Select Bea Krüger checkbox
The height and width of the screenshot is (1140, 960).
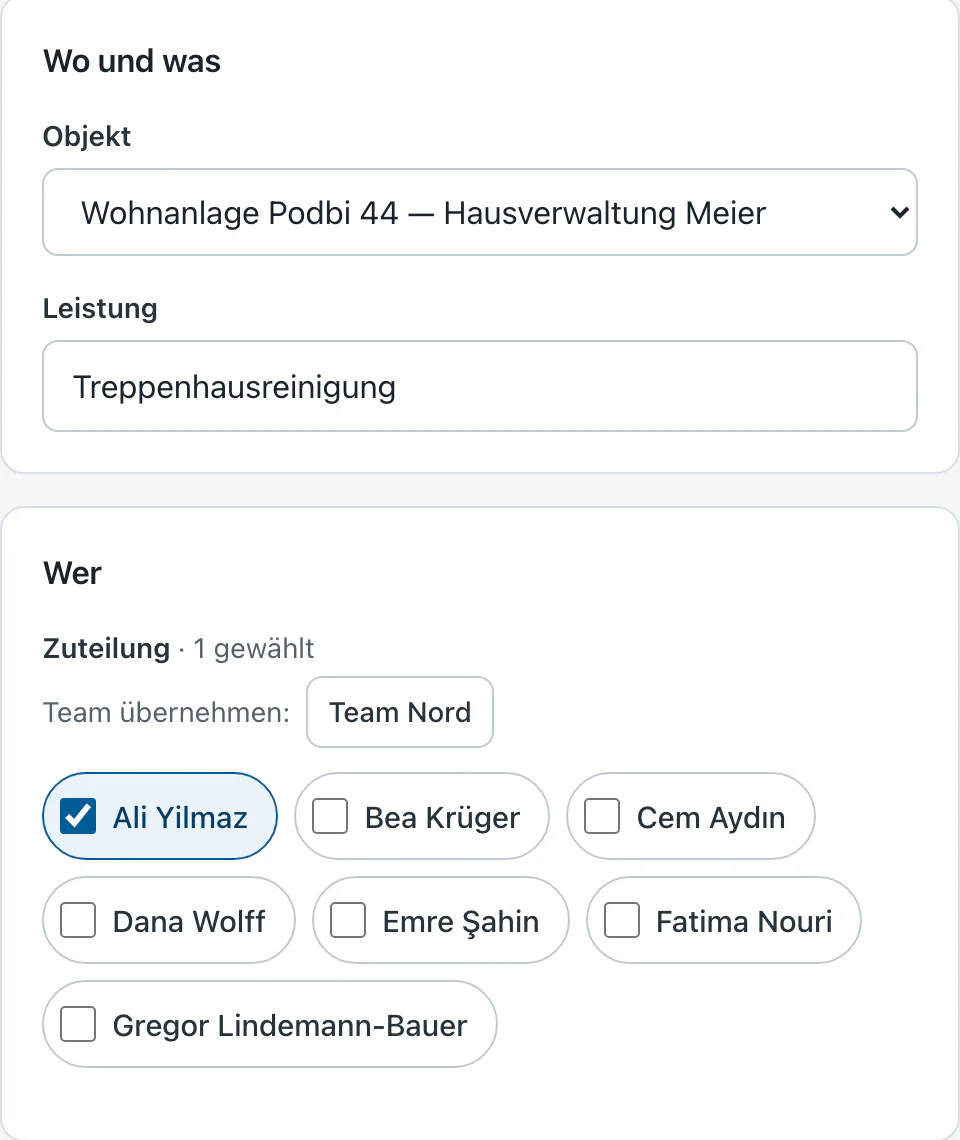point(330,816)
